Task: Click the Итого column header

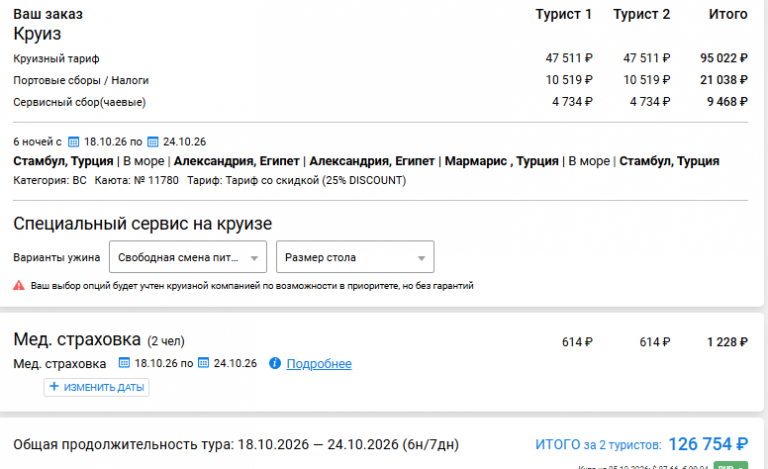Action: pyautogui.click(x=728, y=14)
